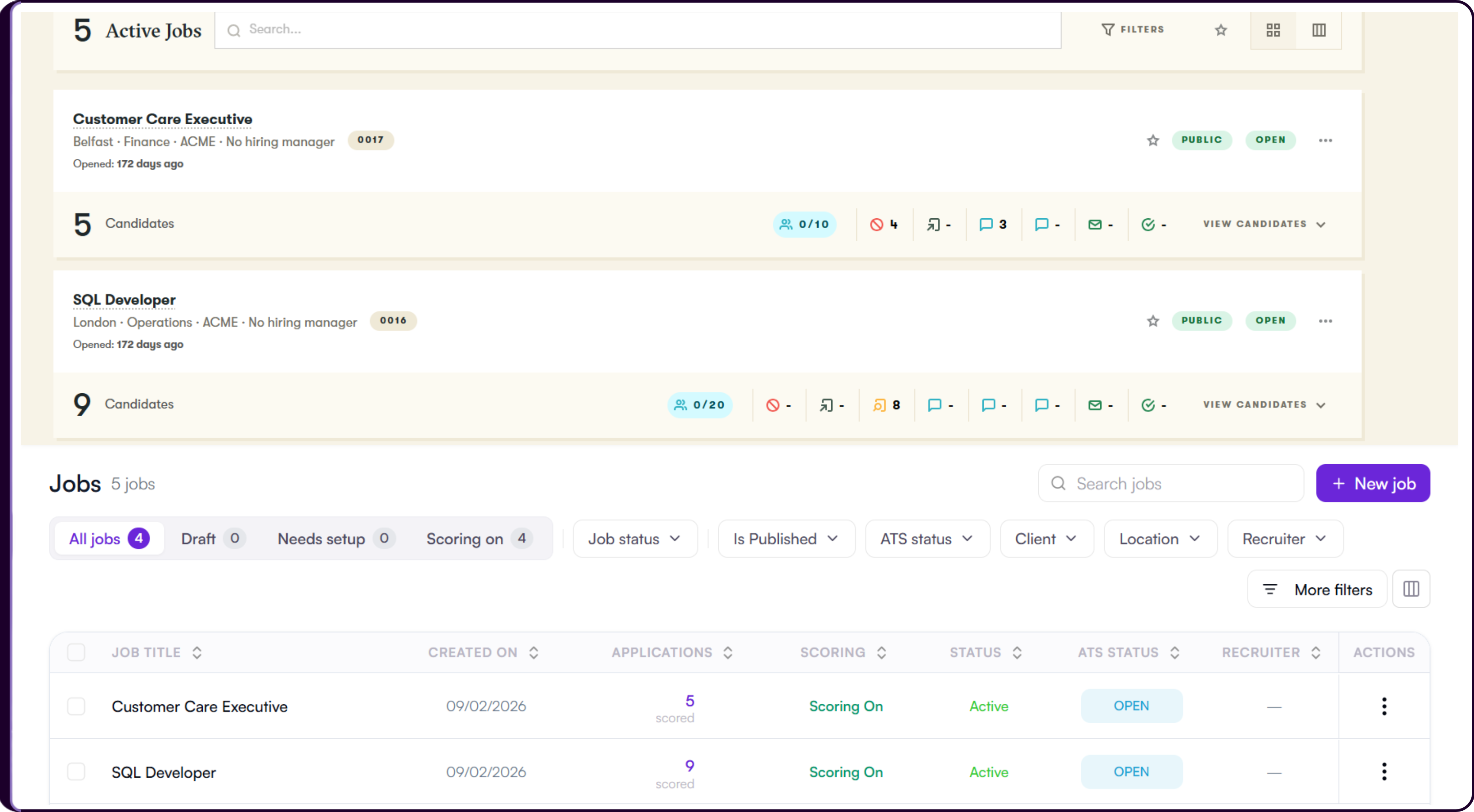This screenshot has width=1474, height=812.
Task: Tick the checkbox for SQL Developer row
Action: tap(76, 772)
